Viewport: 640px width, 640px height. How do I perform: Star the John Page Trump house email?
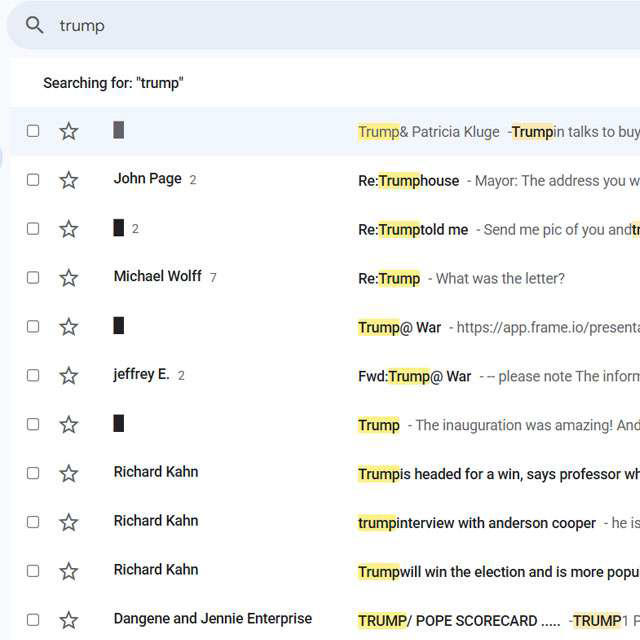coord(69,180)
